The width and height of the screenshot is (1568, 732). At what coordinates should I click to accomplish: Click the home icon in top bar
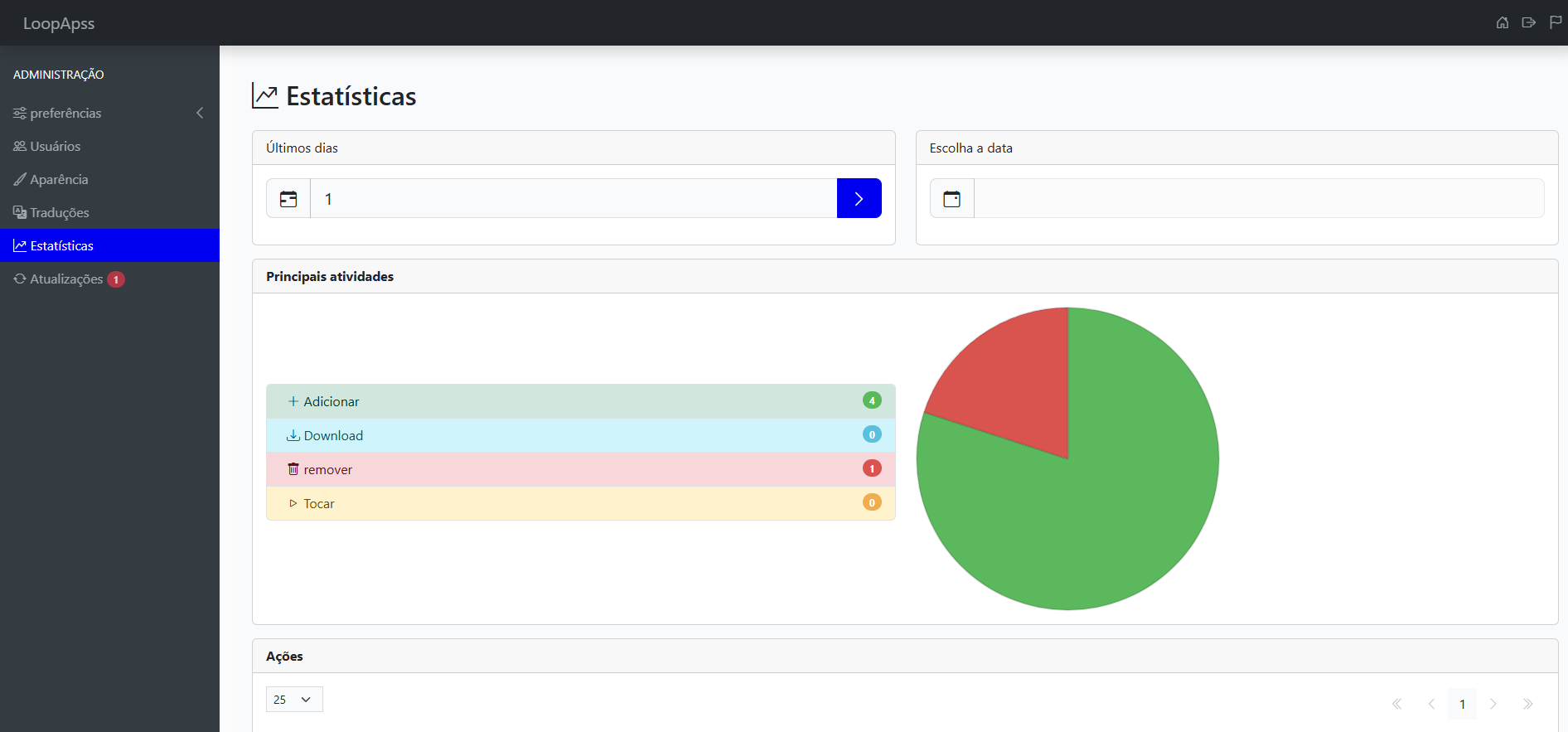[x=1502, y=22]
